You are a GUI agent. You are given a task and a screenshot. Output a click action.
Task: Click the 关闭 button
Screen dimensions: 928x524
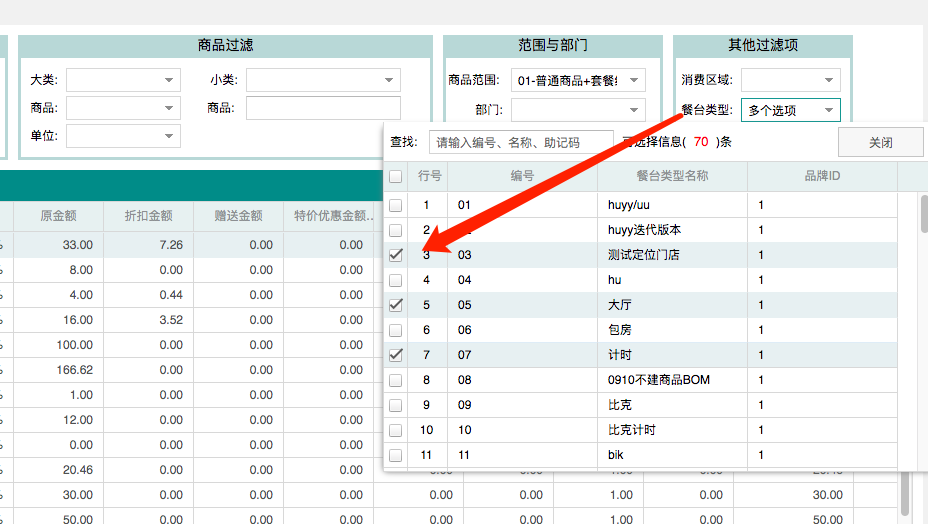(880, 142)
